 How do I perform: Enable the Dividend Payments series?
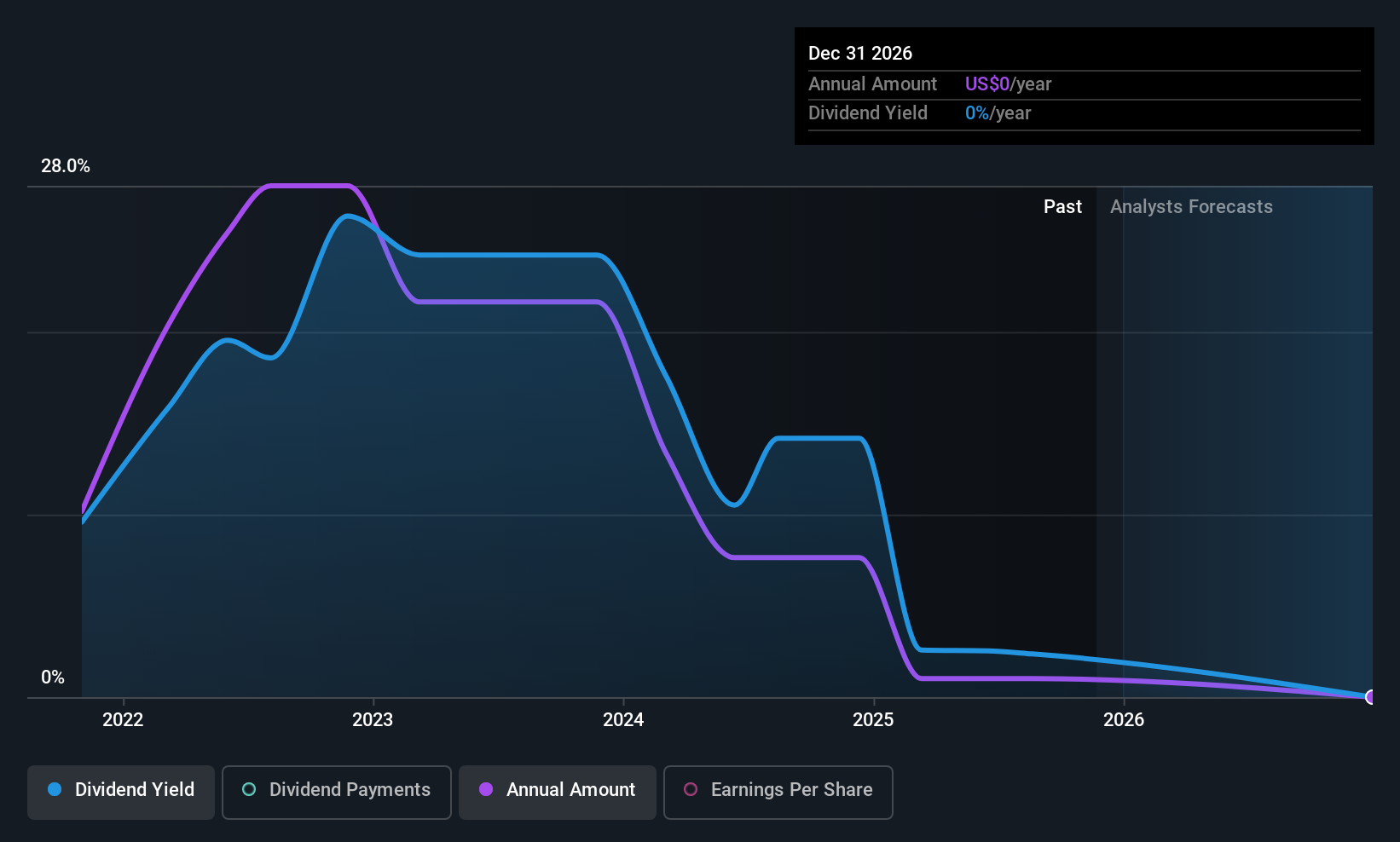337,792
